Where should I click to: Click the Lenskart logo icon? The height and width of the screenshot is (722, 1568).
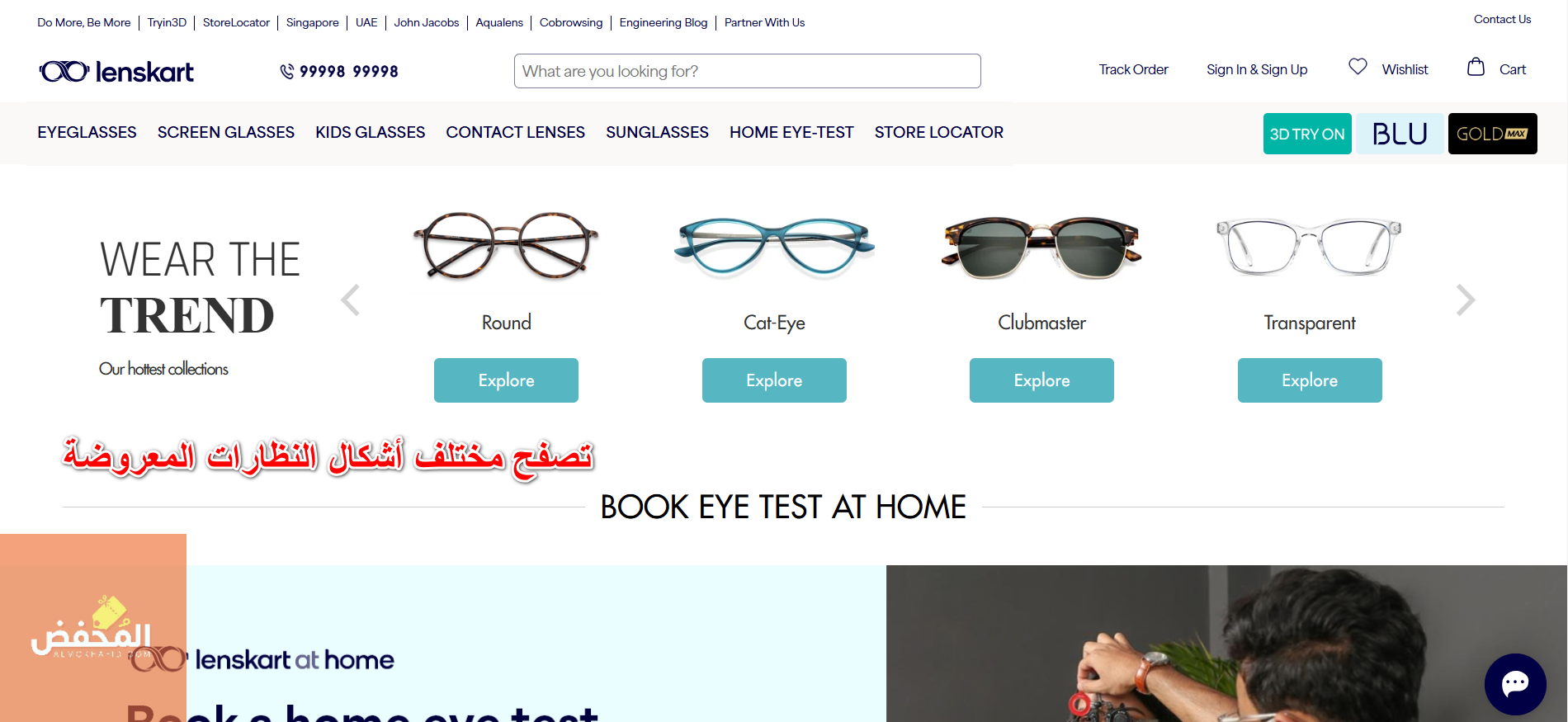point(116,72)
